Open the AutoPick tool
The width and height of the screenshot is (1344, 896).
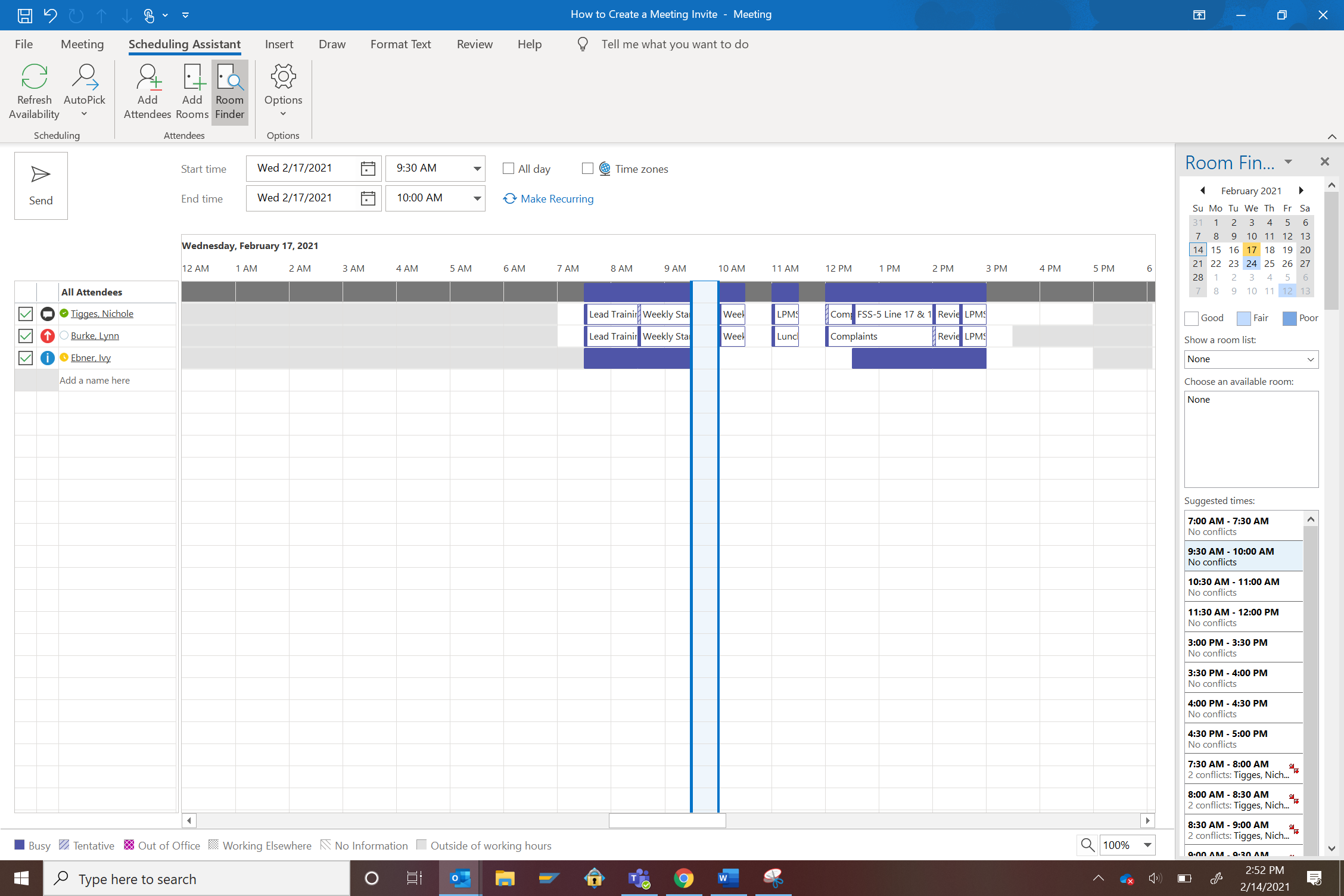[x=85, y=91]
